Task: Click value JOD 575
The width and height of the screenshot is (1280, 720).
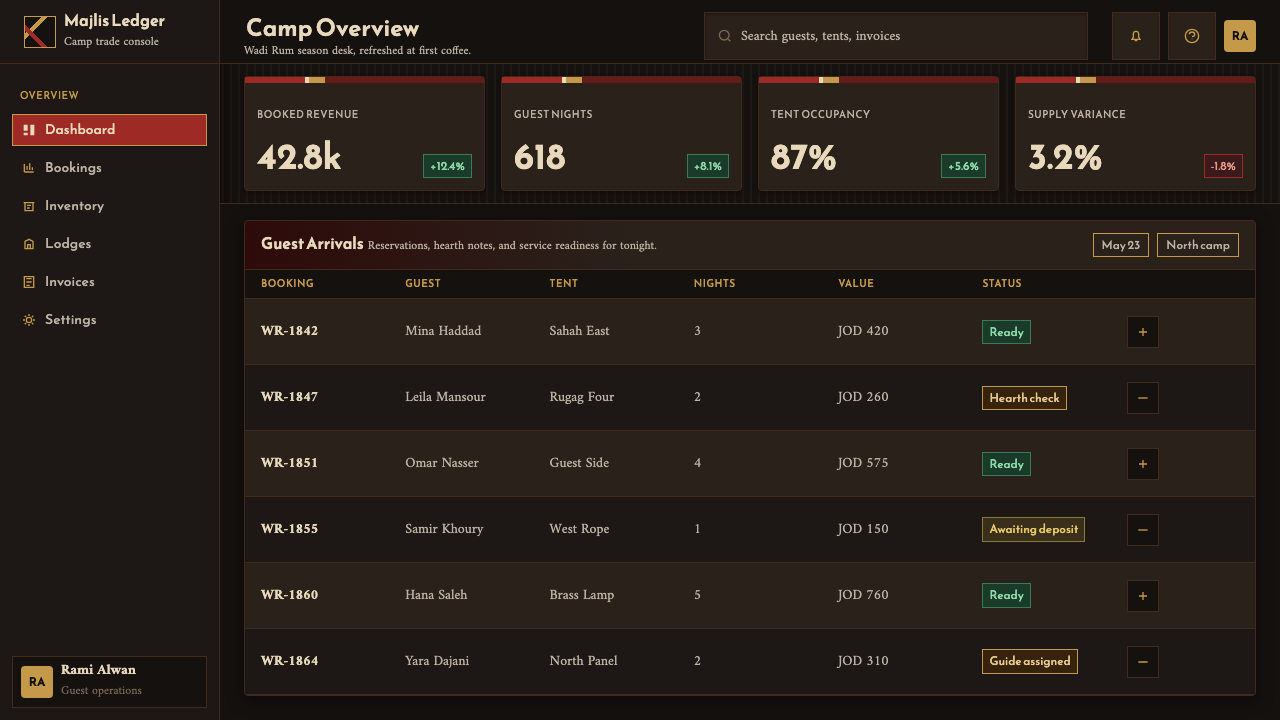Action: pos(863,463)
